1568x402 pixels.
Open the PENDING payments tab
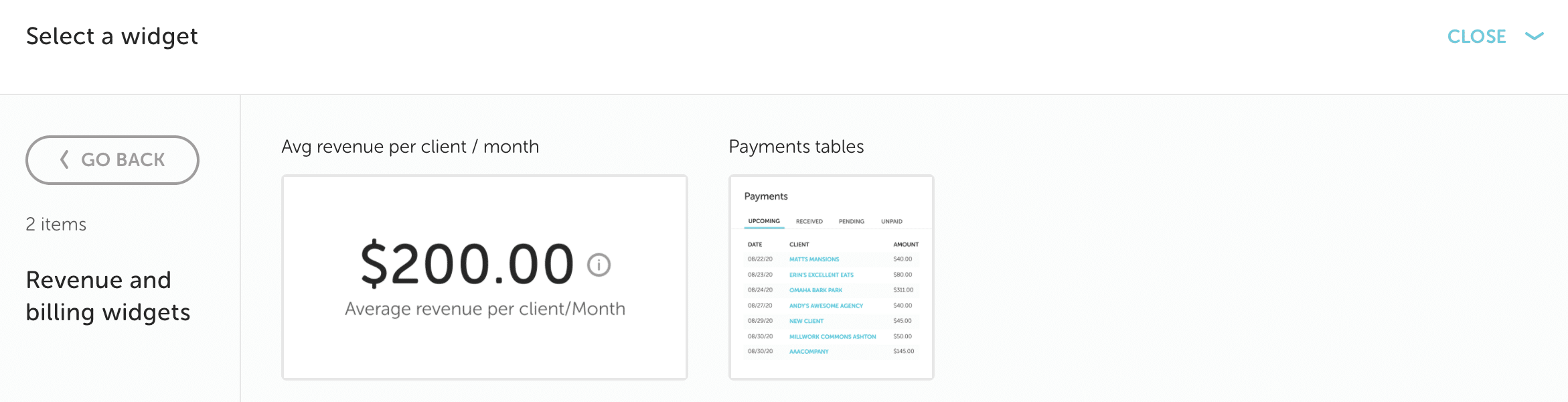[x=851, y=221]
